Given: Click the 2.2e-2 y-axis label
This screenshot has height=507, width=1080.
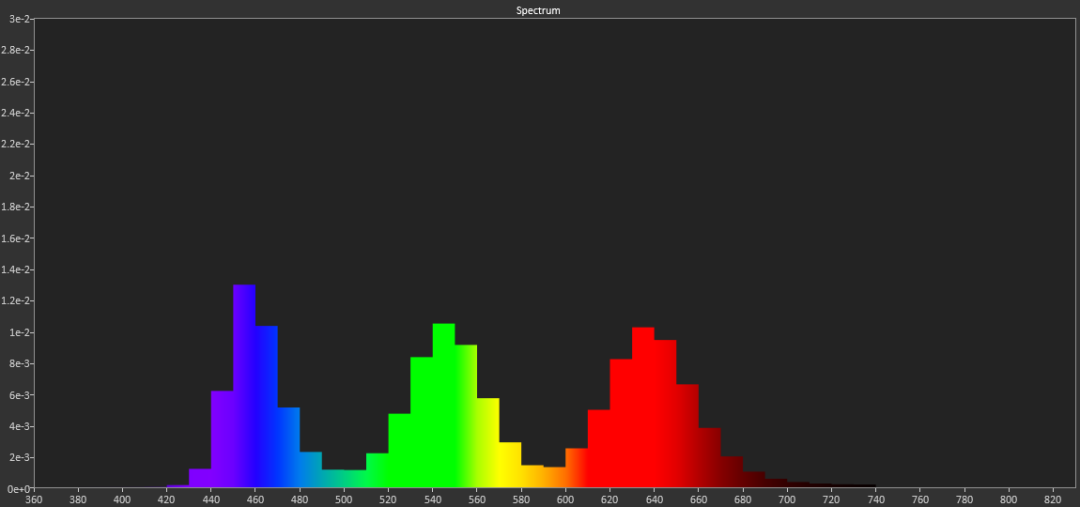Looking at the screenshot, I should pos(14,144).
